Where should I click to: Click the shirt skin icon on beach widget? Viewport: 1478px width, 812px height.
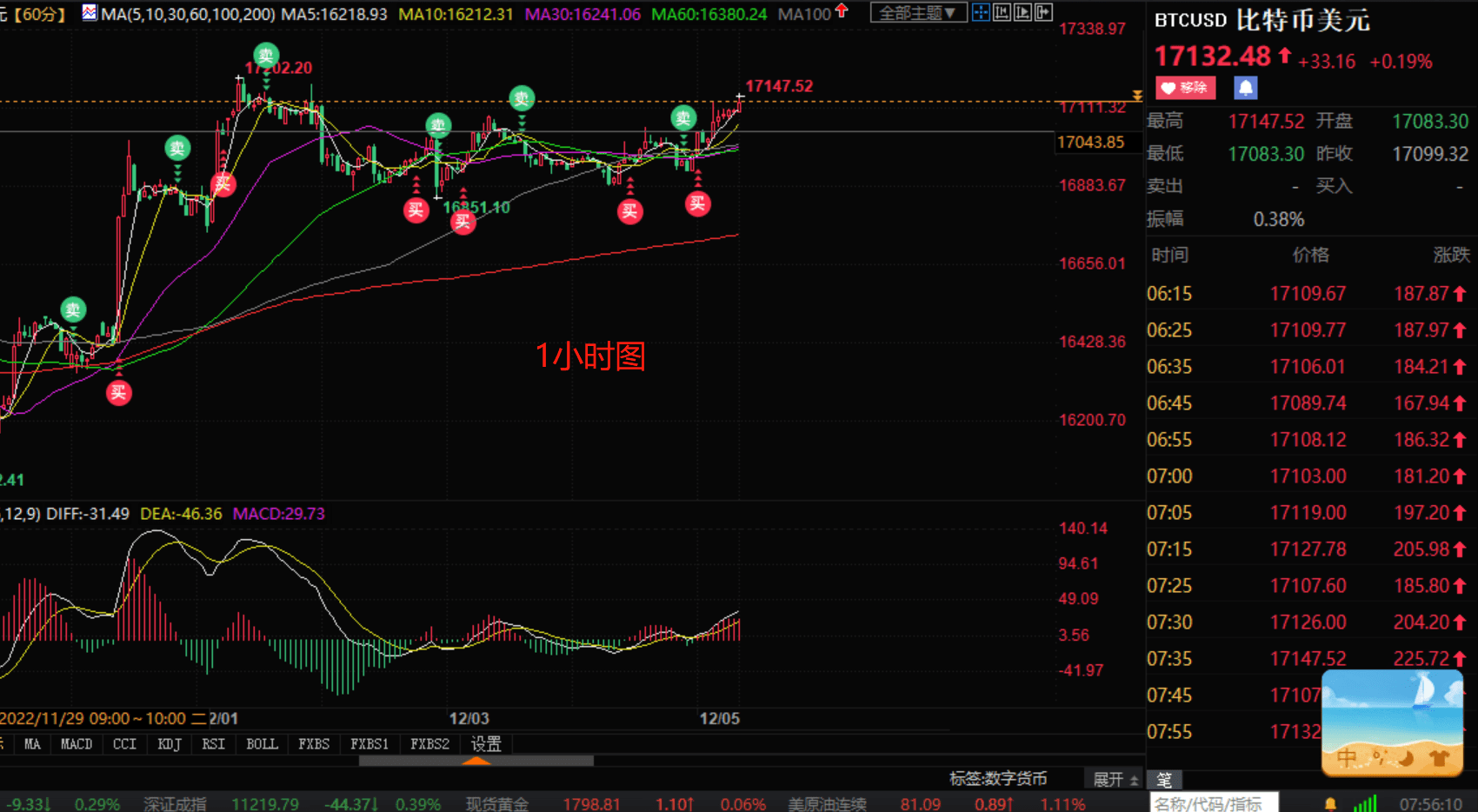point(1439,758)
